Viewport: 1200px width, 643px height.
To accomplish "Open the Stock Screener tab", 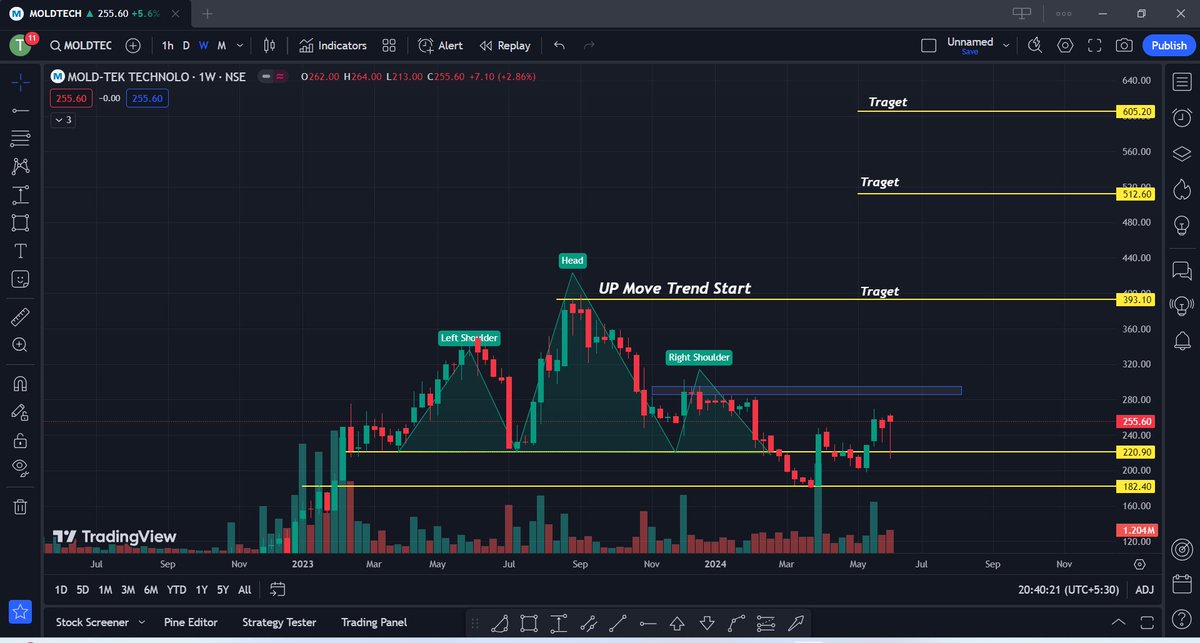I will point(92,622).
